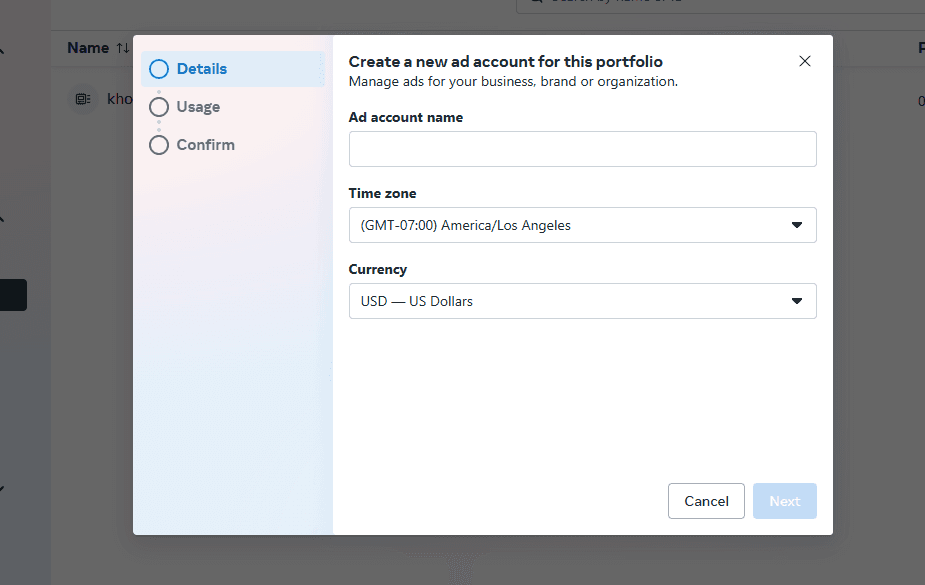Click the Cancel button
This screenshot has width=925, height=585.
706,501
